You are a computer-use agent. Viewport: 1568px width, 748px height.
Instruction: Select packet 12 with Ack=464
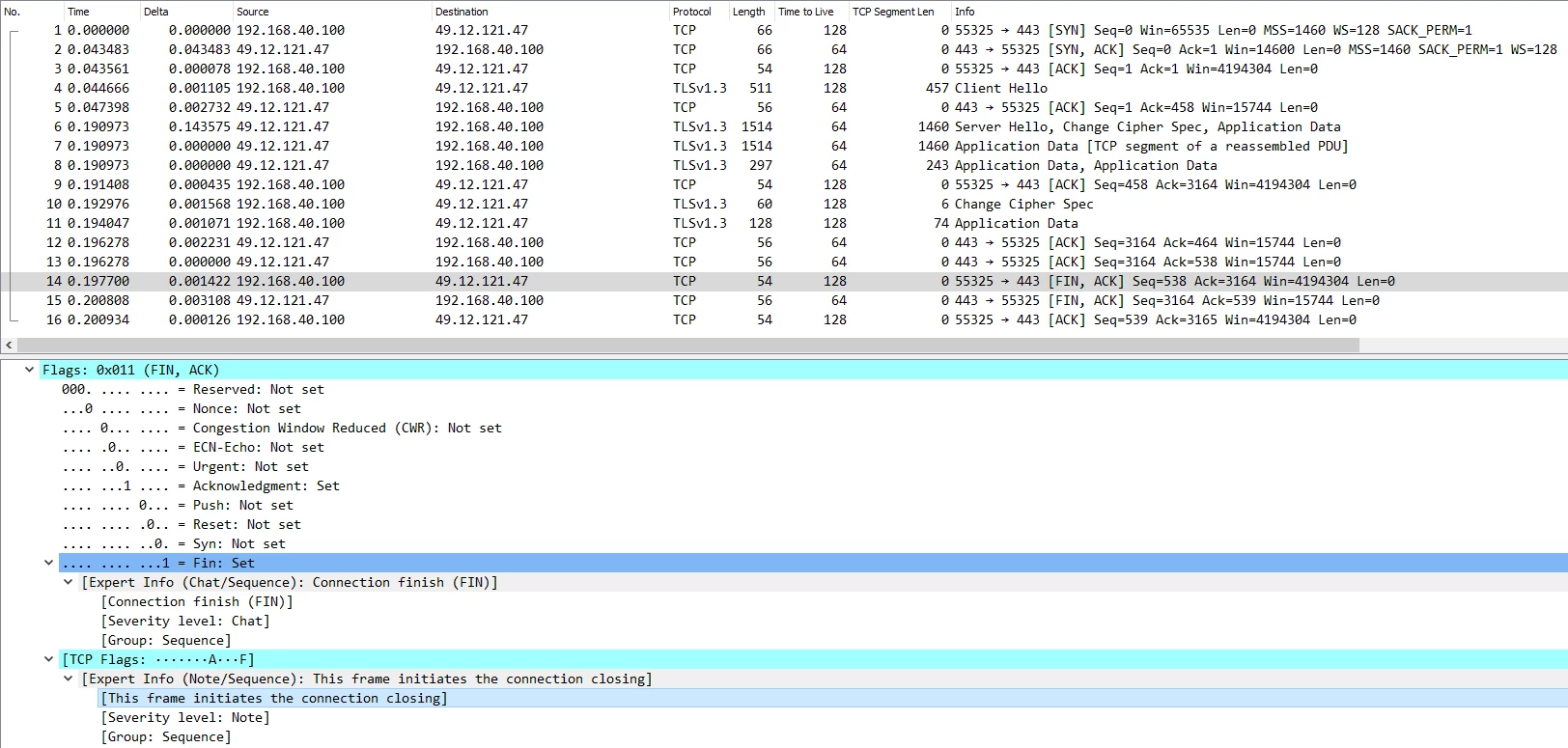click(x=784, y=242)
